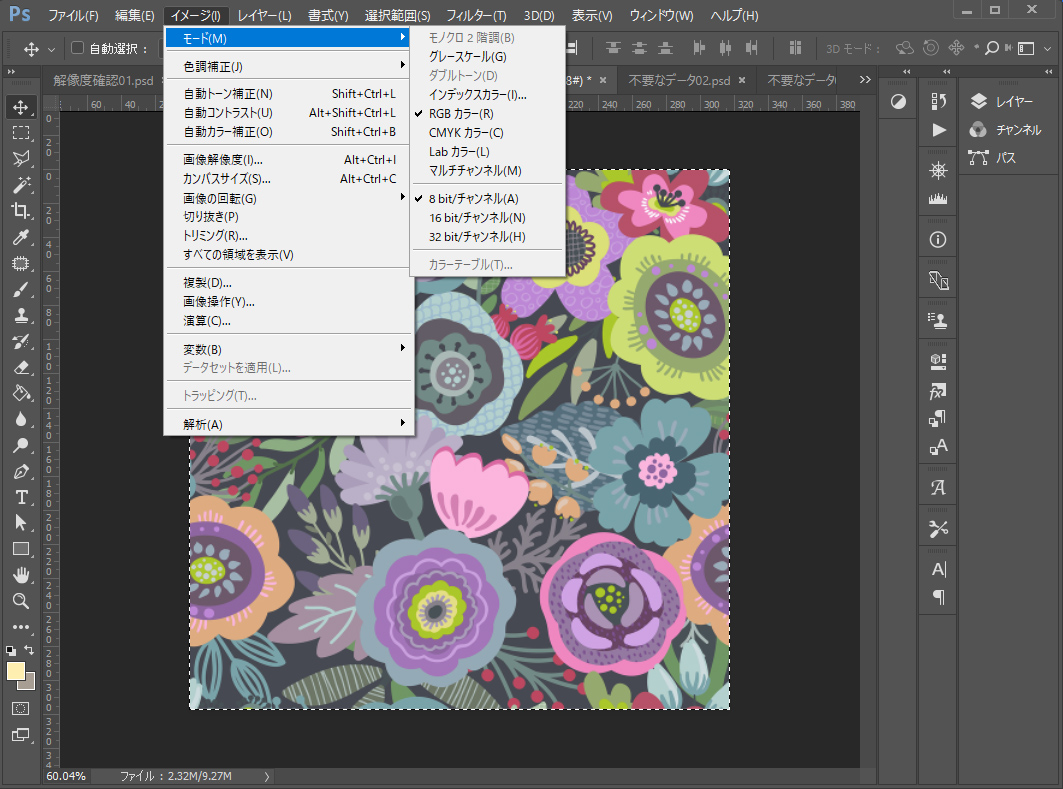Image resolution: width=1063 pixels, height=789 pixels.
Task: Expand the 色調補正(J) submenu
Action: point(289,66)
